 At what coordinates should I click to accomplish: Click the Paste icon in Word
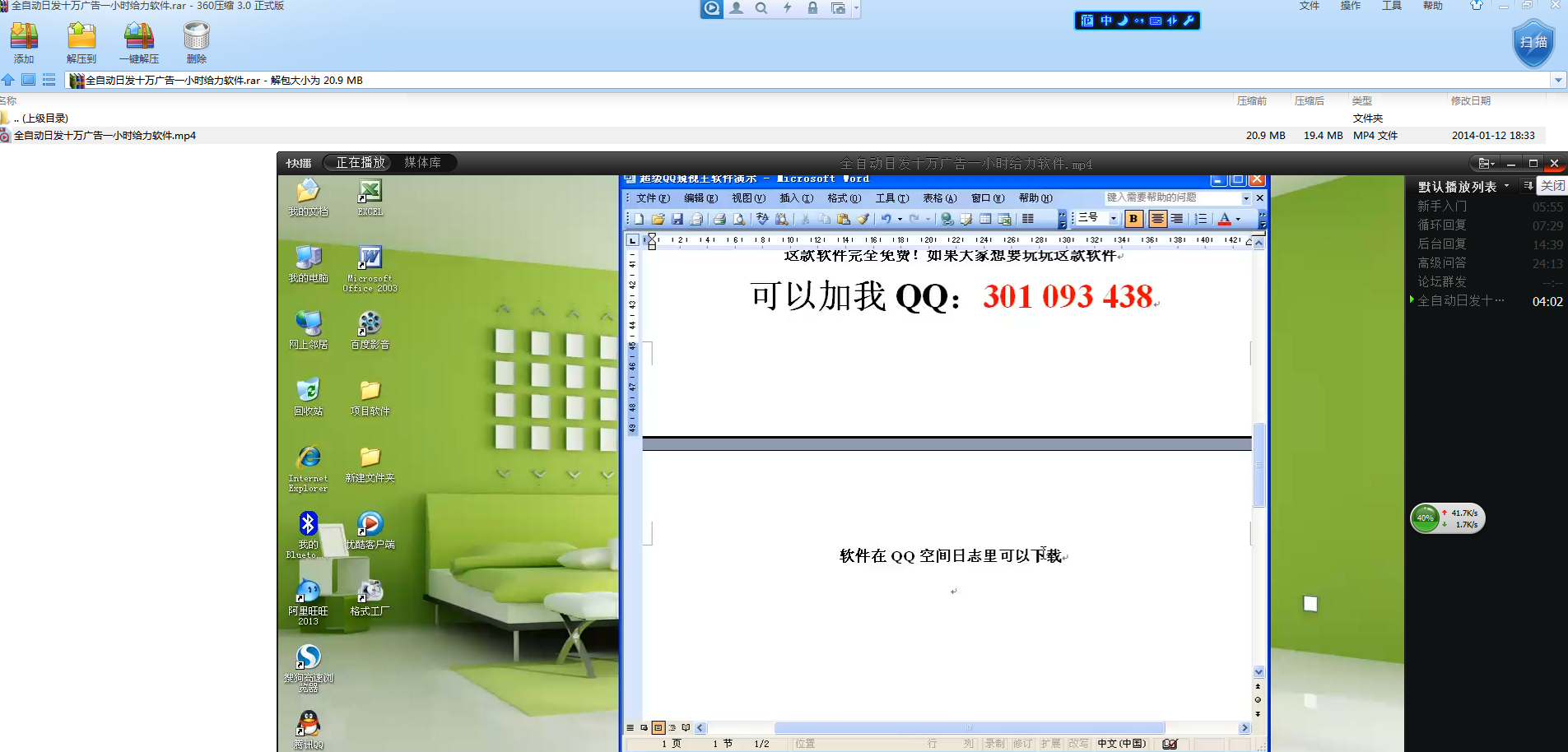coord(843,219)
